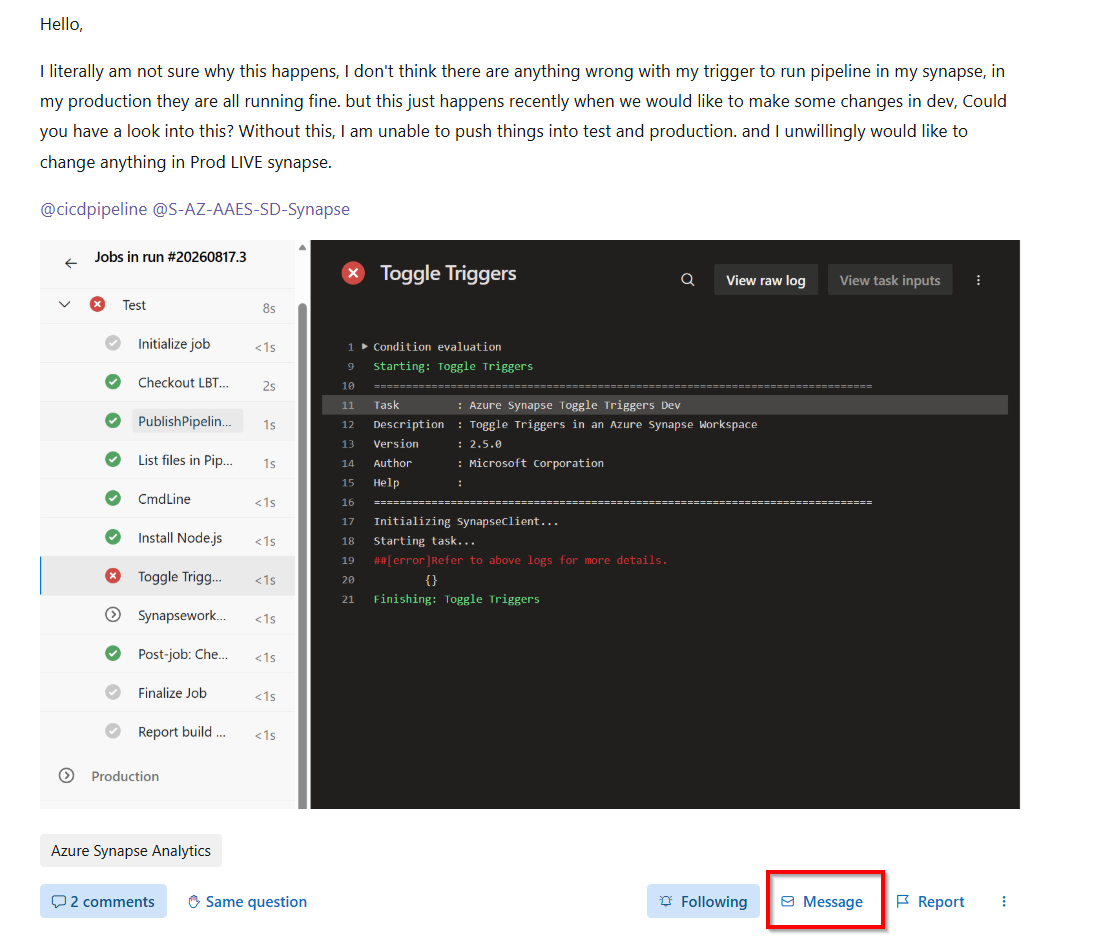Expand Condition evaluation log section
Viewport: 1108px width, 939px height.
tap(365, 347)
